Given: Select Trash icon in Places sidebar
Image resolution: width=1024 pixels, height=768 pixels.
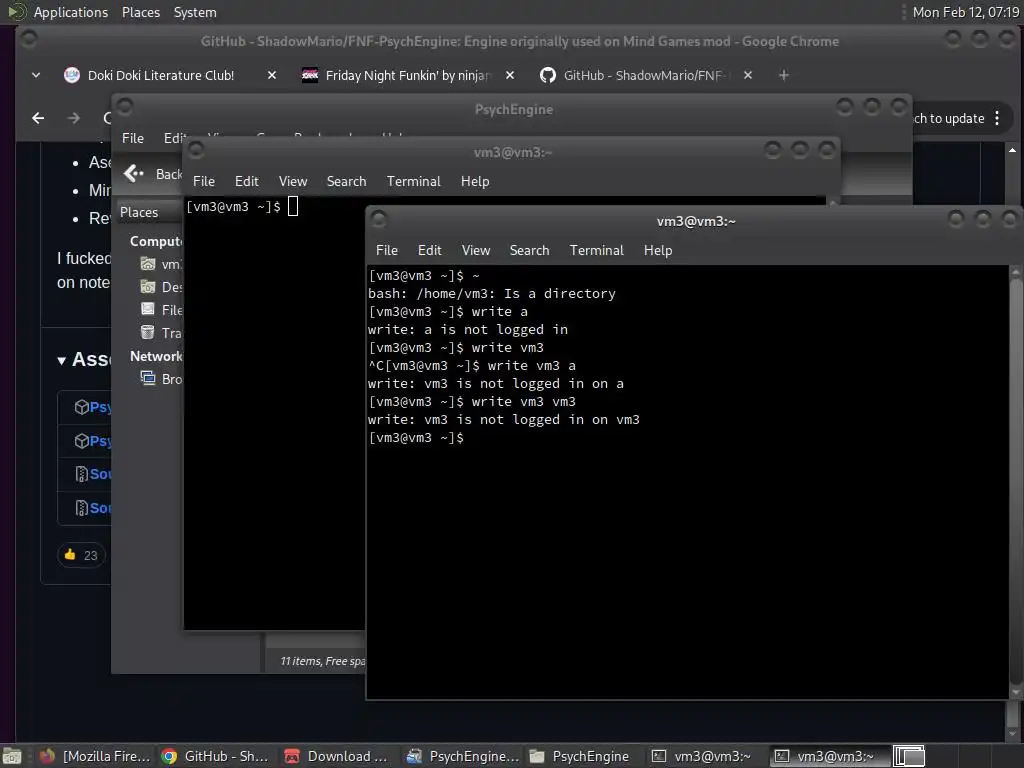Looking at the screenshot, I should click(x=148, y=332).
